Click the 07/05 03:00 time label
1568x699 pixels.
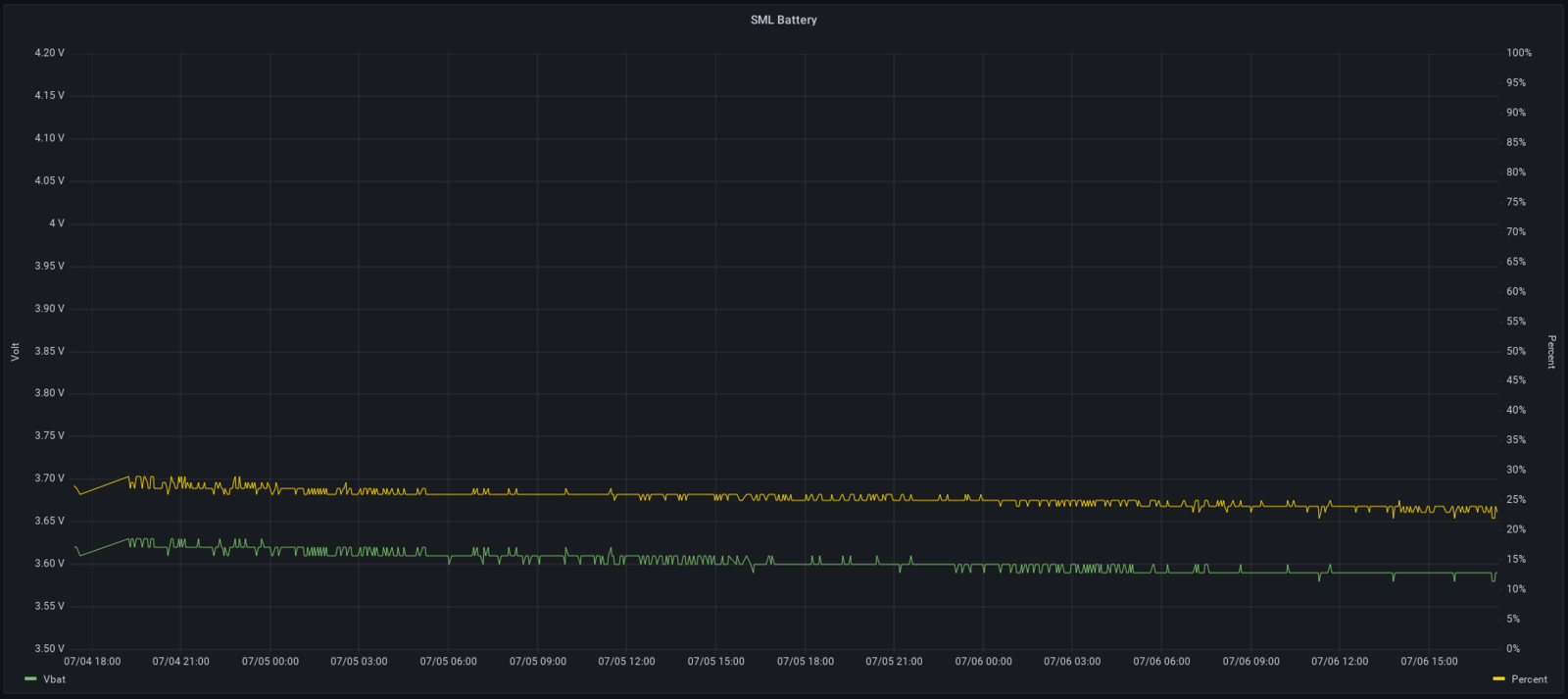coord(359,662)
